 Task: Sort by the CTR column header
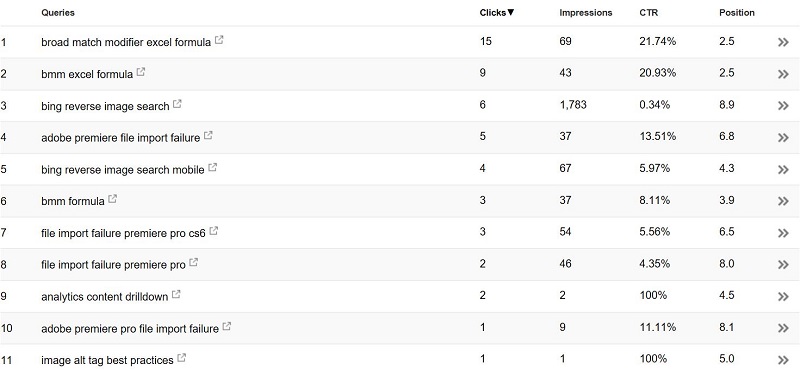(x=648, y=13)
